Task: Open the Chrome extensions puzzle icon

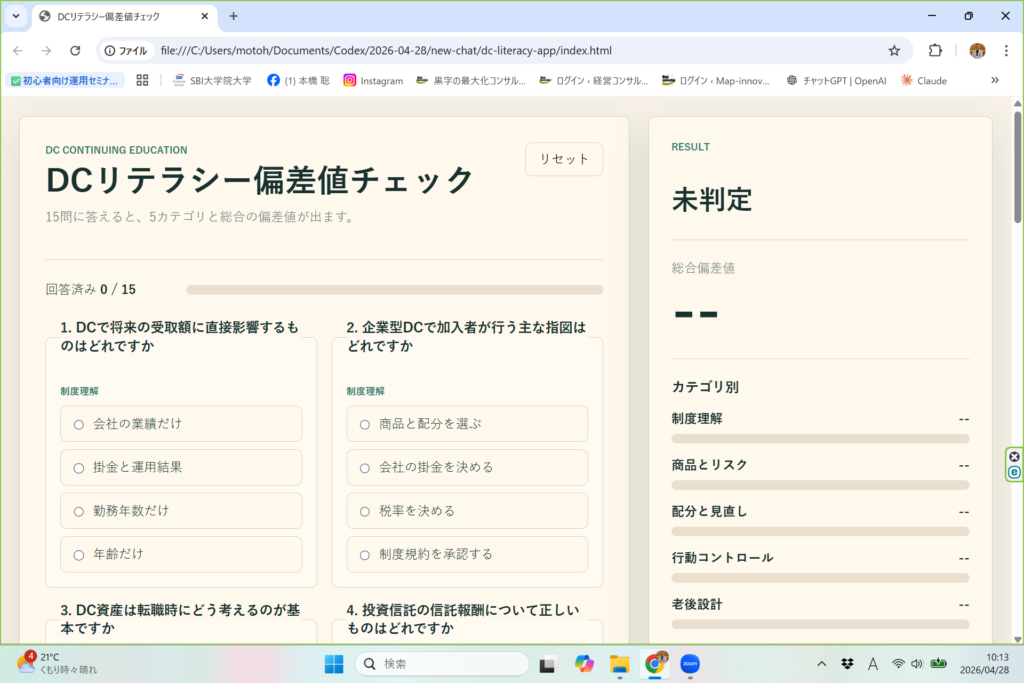Action: pyautogui.click(x=935, y=50)
